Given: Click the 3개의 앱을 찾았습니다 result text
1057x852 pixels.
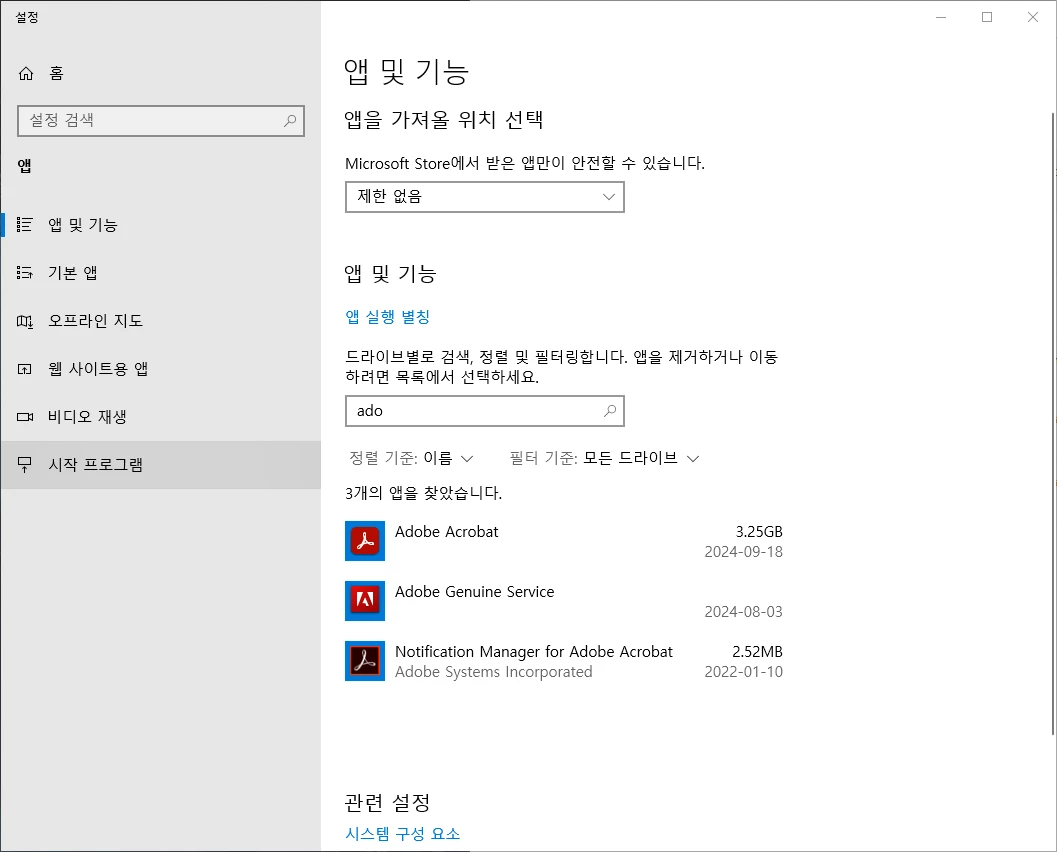Looking at the screenshot, I should tap(423, 493).
